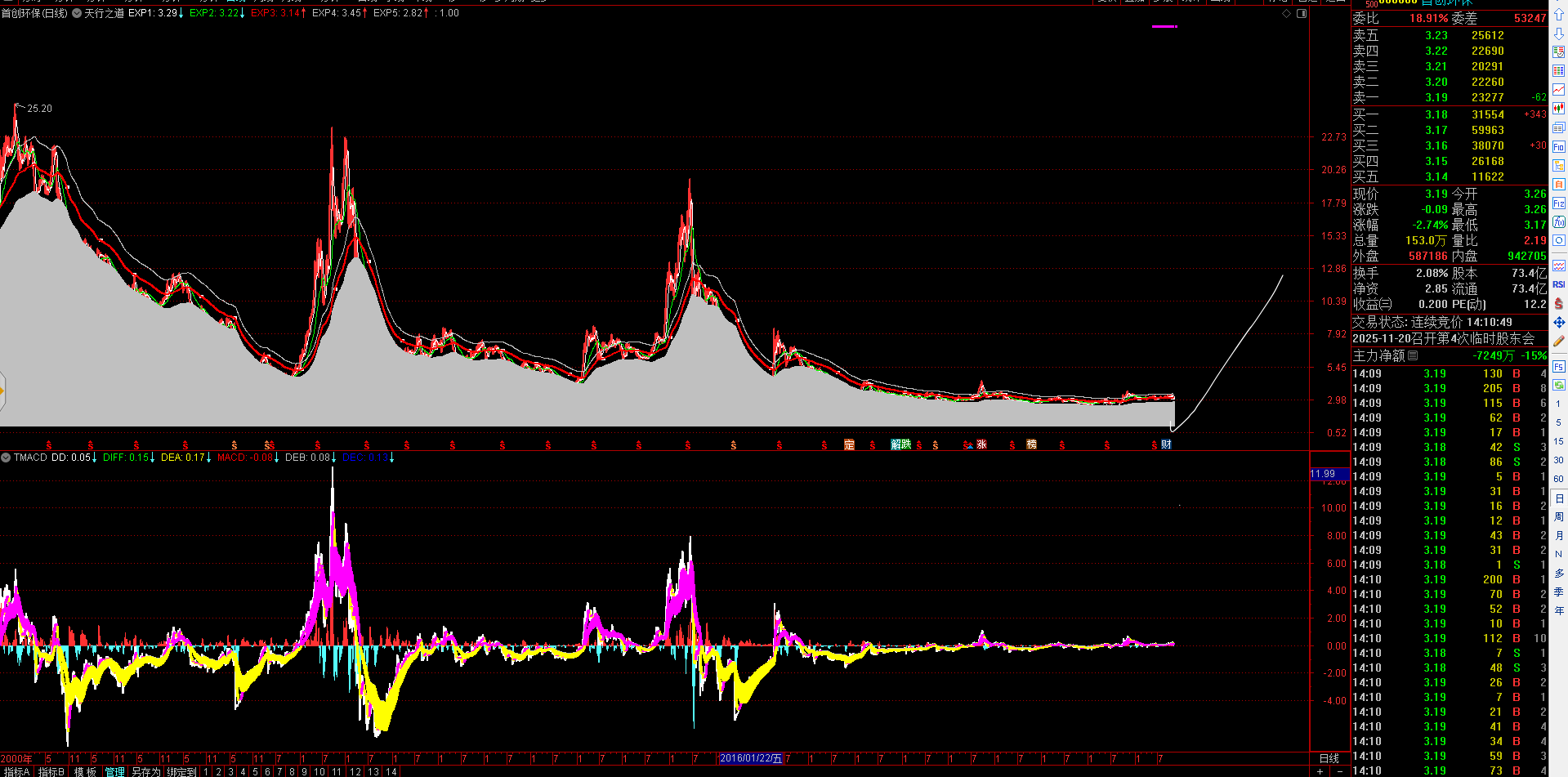
Task: Click the 委比 18.91% value
Action: coord(1429,18)
